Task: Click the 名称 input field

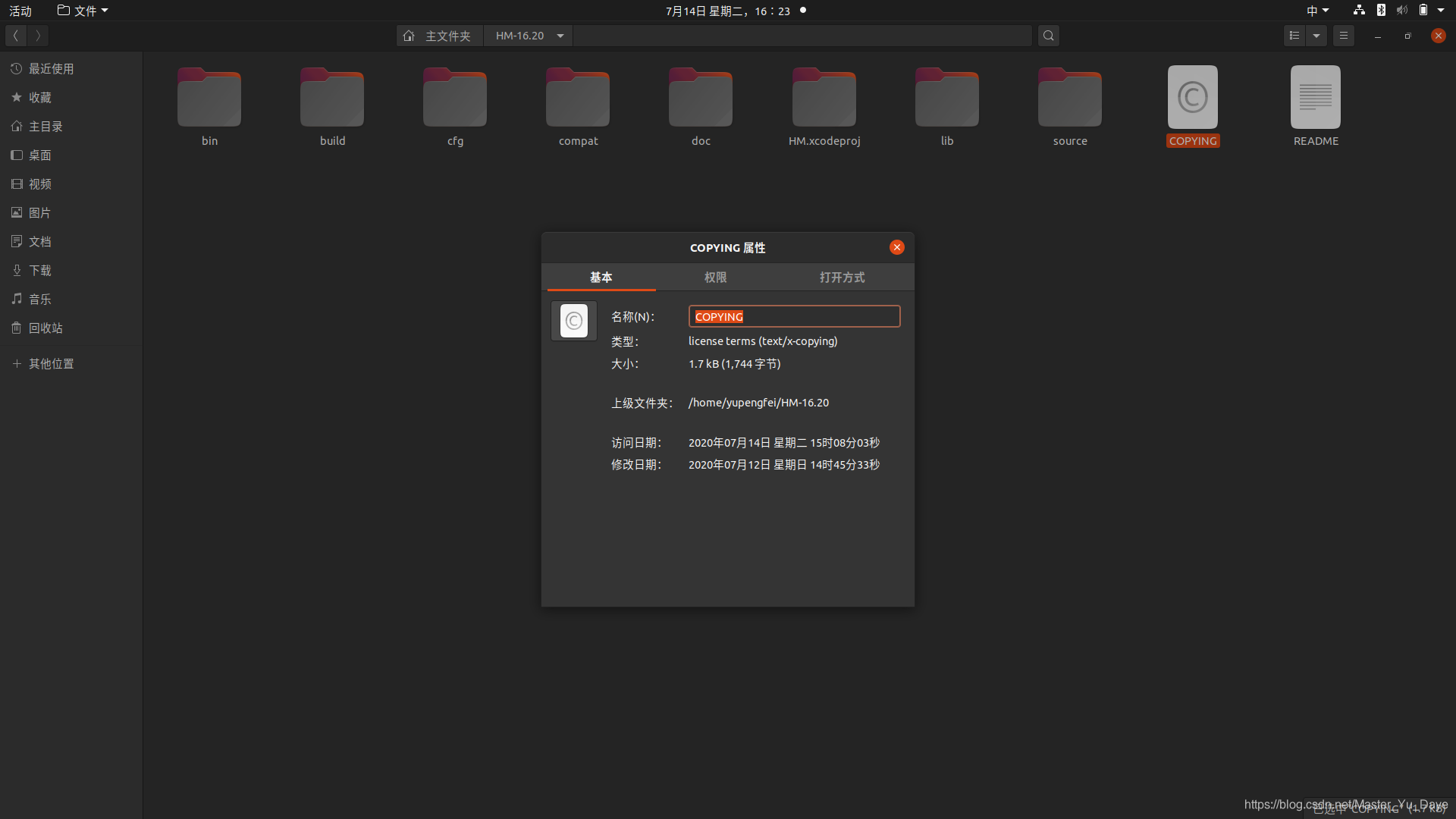Action: 794,316
